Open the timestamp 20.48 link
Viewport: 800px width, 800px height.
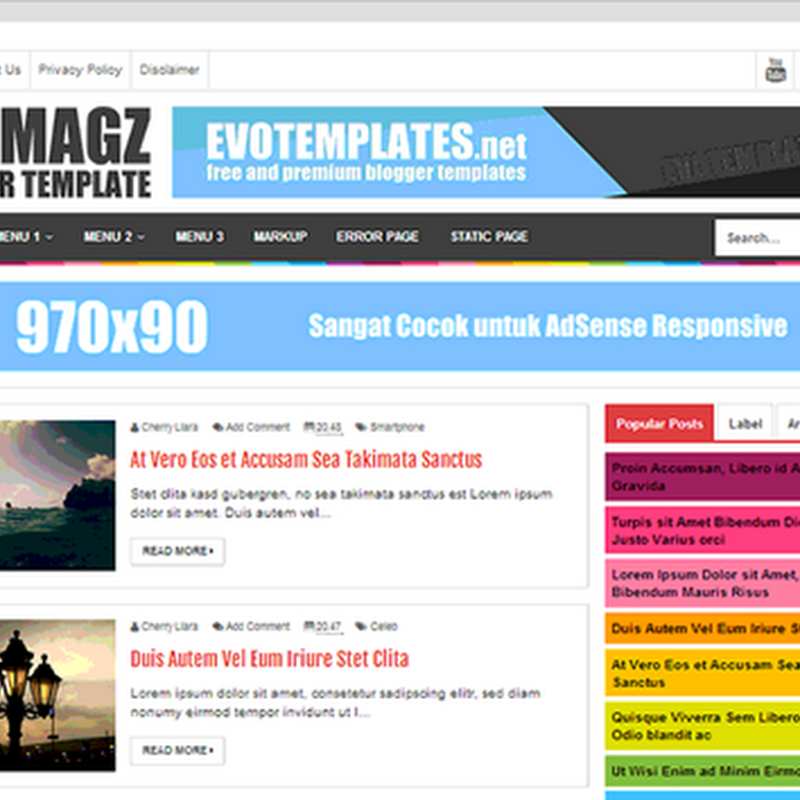pyautogui.click(x=329, y=428)
